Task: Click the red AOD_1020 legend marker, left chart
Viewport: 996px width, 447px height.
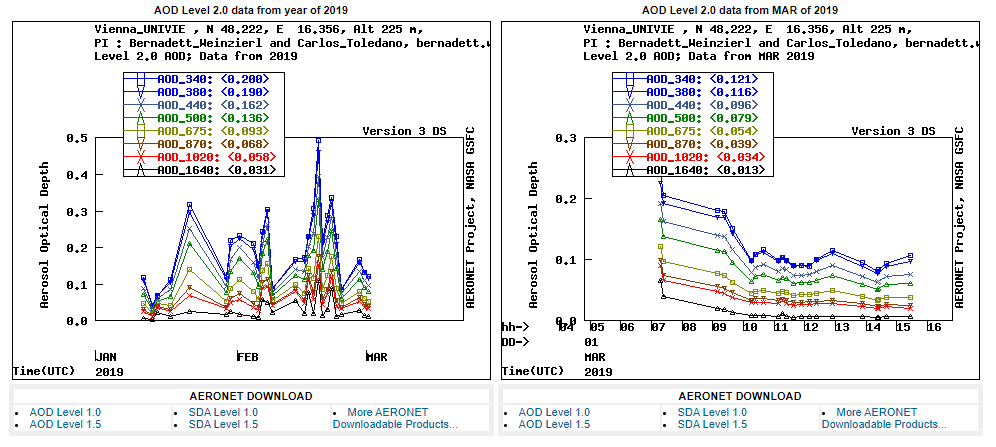Action: pyautogui.click(x=141, y=158)
